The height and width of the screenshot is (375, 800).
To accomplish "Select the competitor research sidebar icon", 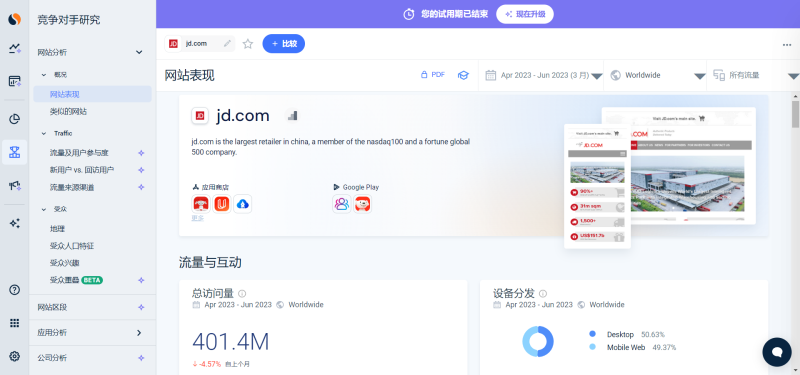I will [14, 152].
